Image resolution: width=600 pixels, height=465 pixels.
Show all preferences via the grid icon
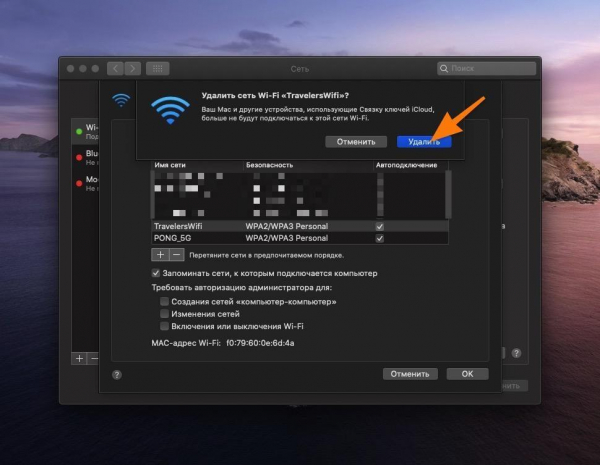point(158,69)
